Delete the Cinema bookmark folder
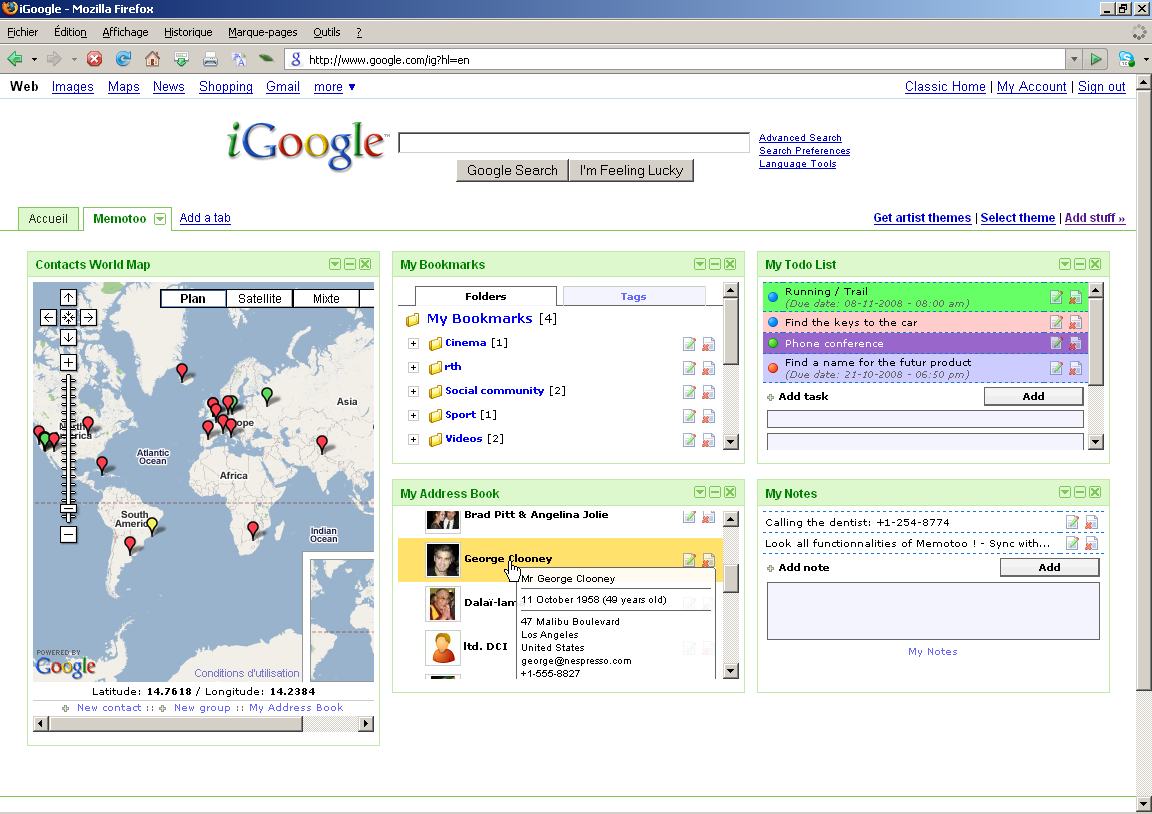 pos(708,344)
